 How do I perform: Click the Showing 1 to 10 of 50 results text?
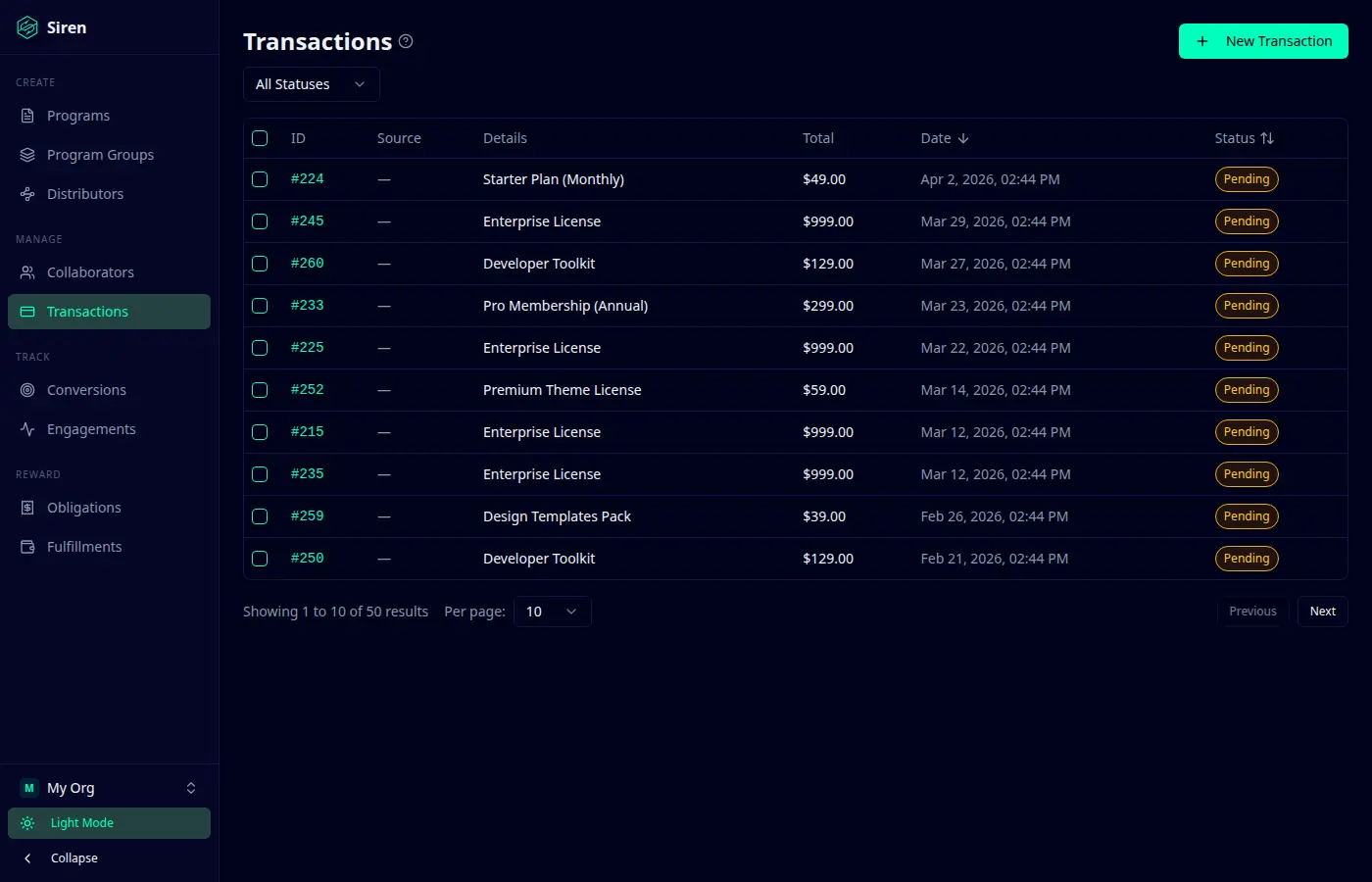click(x=335, y=612)
